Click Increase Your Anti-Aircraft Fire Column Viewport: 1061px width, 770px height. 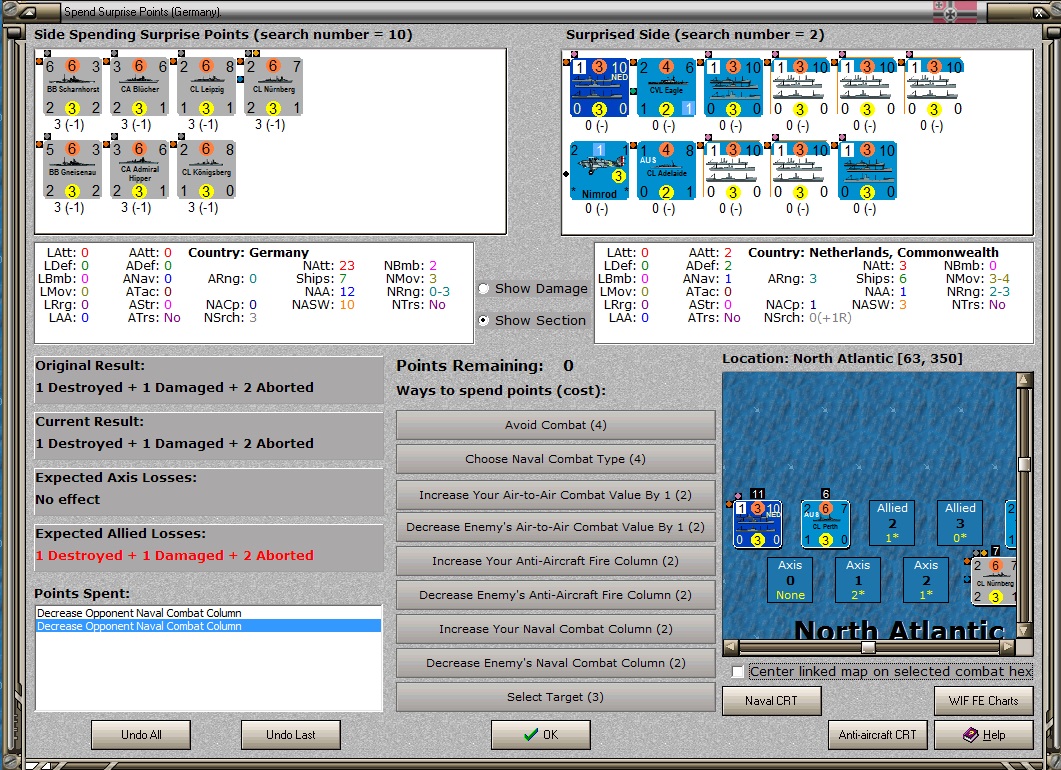coord(556,561)
